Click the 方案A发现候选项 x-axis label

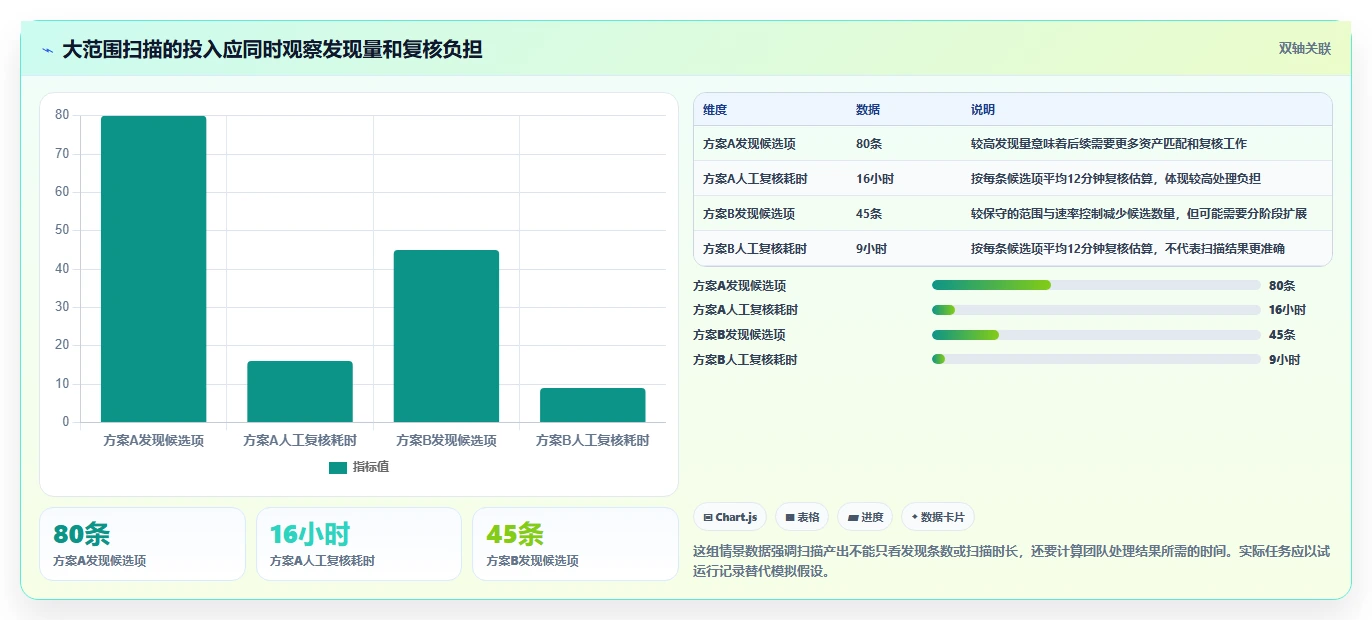[x=154, y=440]
